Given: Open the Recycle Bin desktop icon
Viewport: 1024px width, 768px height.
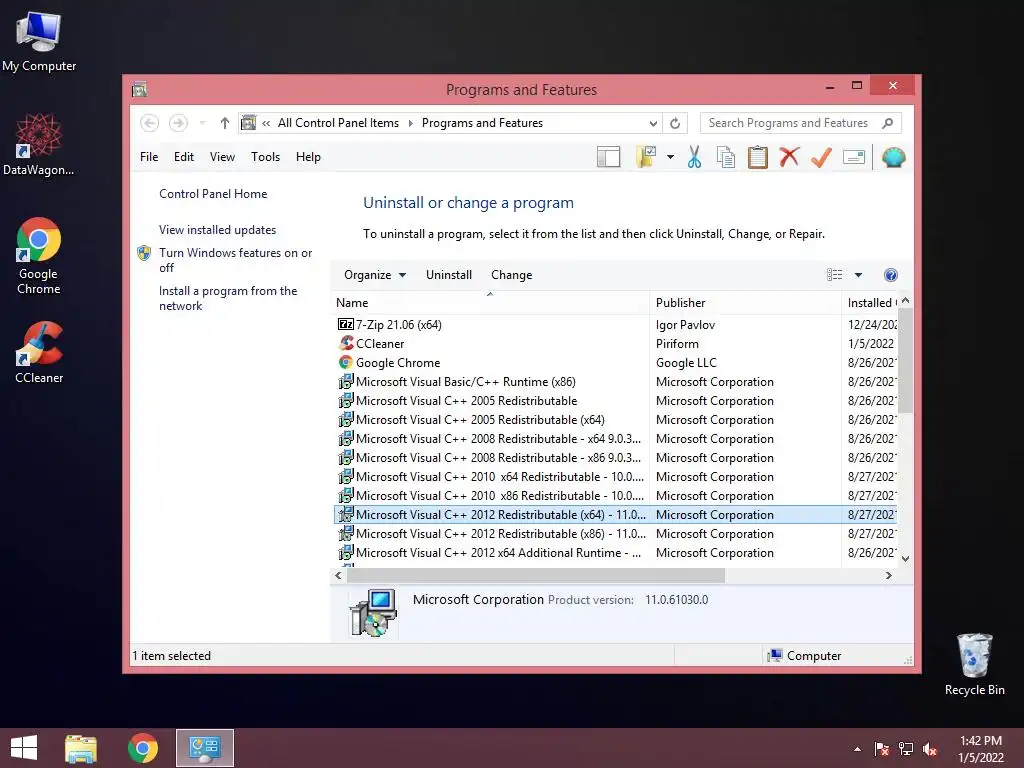Looking at the screenshot, I should coord(974,664).
